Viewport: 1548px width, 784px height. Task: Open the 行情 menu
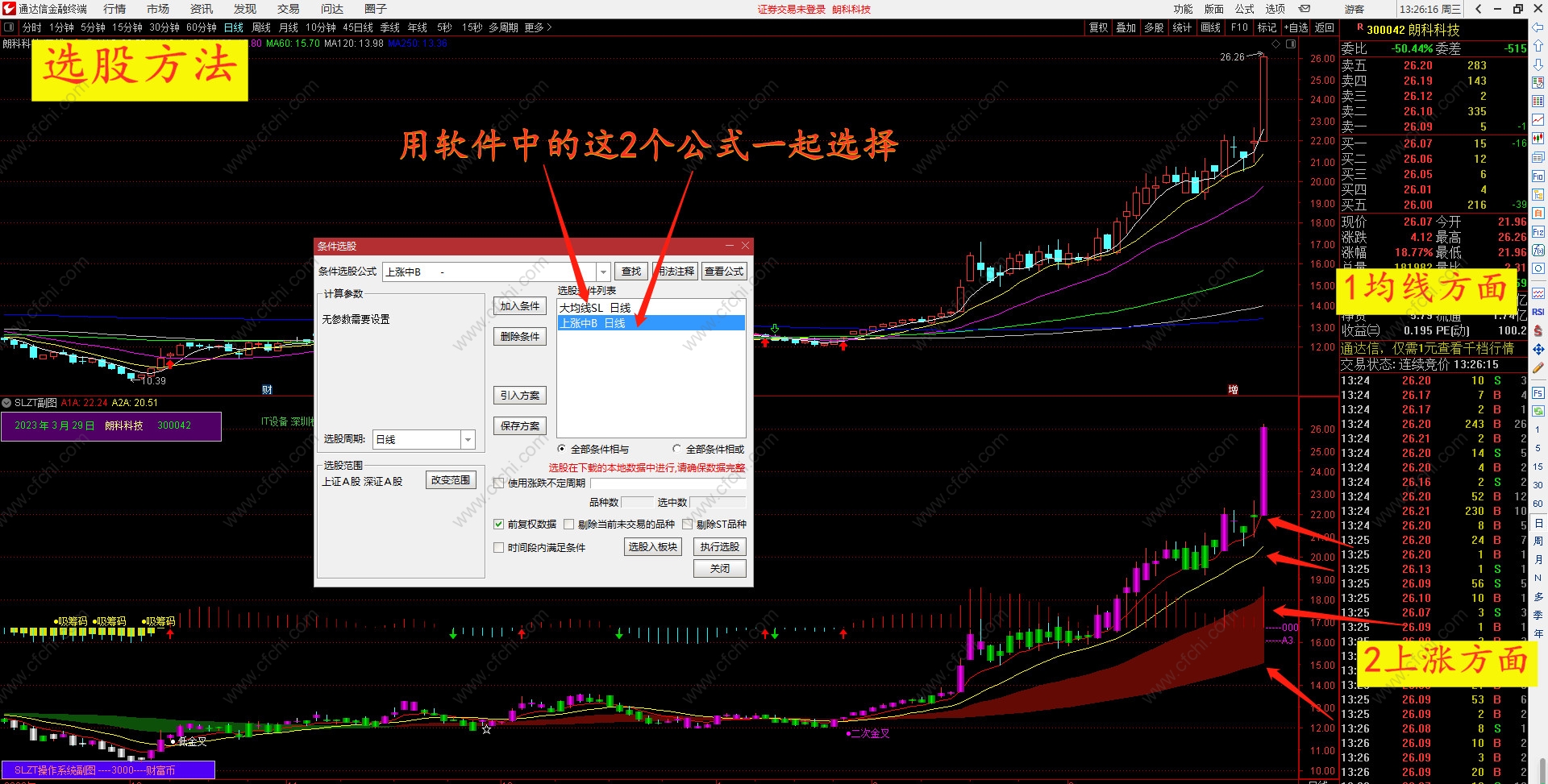tap(114, 9)
